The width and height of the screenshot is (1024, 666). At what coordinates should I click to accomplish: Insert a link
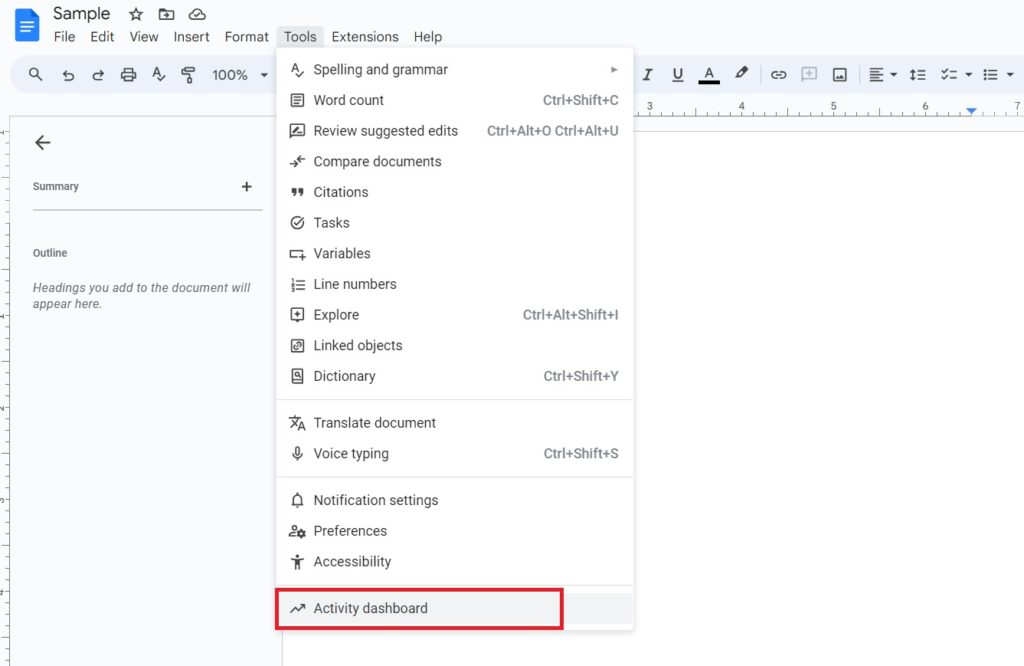tap(779, 74)
